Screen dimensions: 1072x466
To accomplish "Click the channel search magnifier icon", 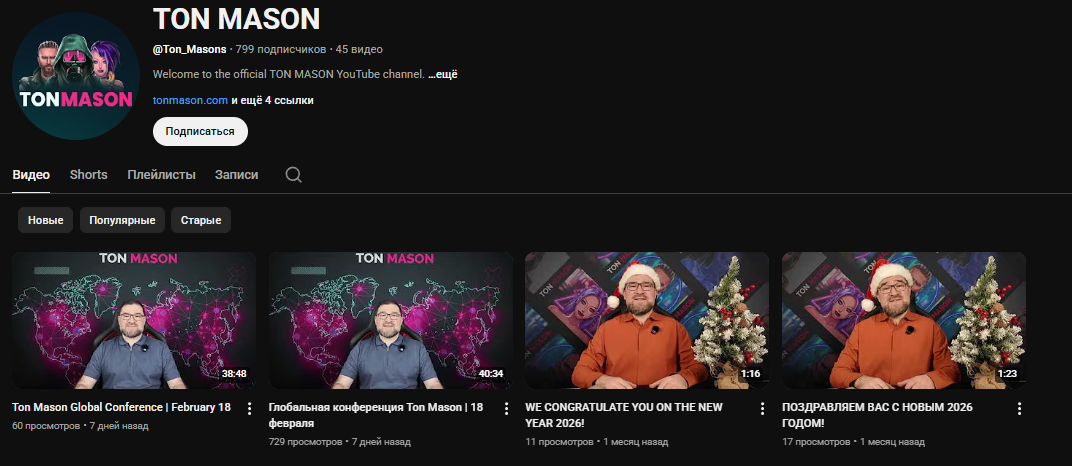I will coord(293,174).
